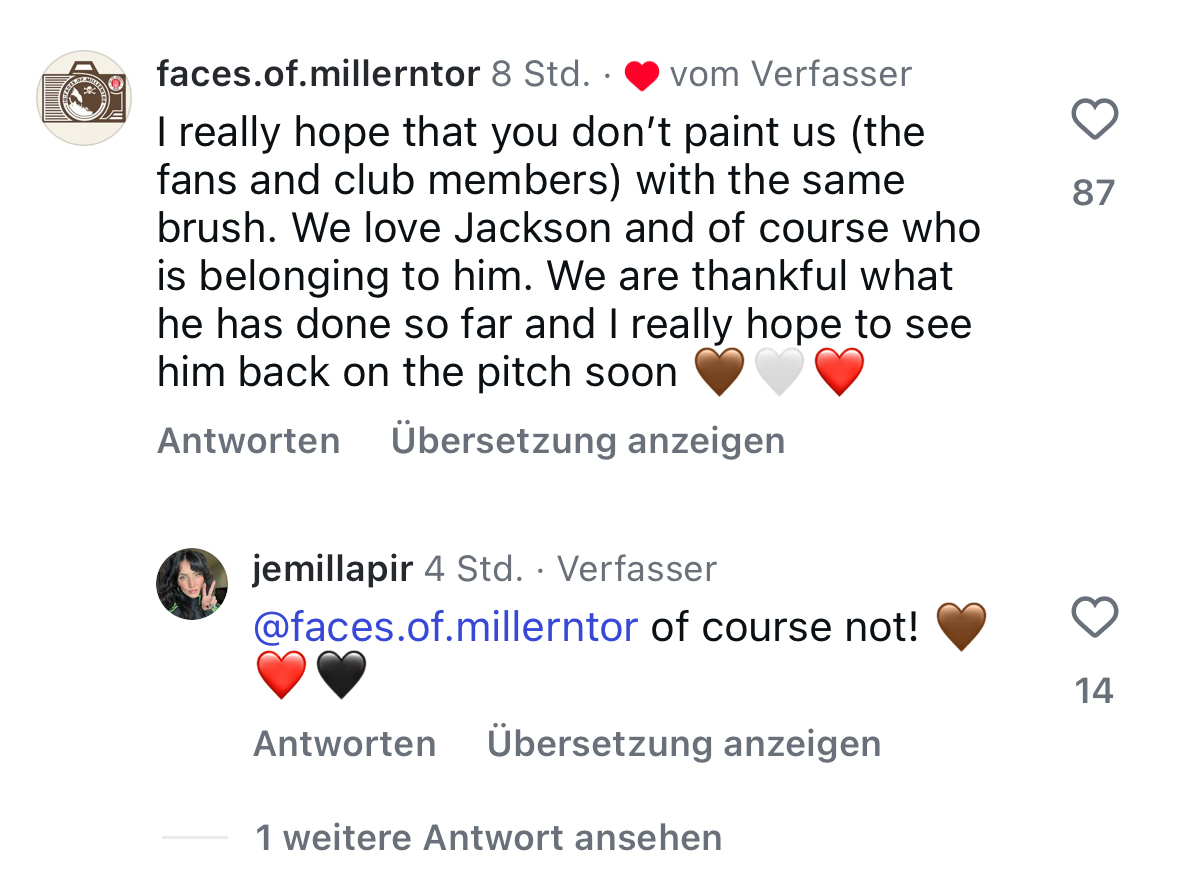The image size is (1179, 889).
Task: Open jemillapir's profile picture
Action: 192,584
